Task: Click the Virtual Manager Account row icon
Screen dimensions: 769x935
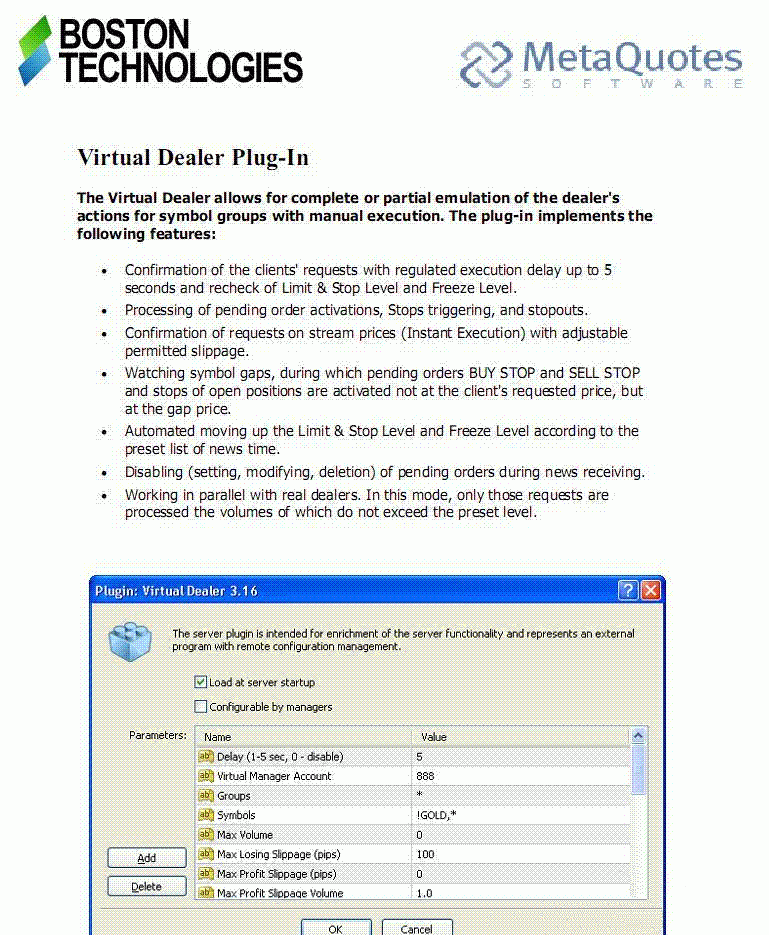Action: click(x=206, y=776)
